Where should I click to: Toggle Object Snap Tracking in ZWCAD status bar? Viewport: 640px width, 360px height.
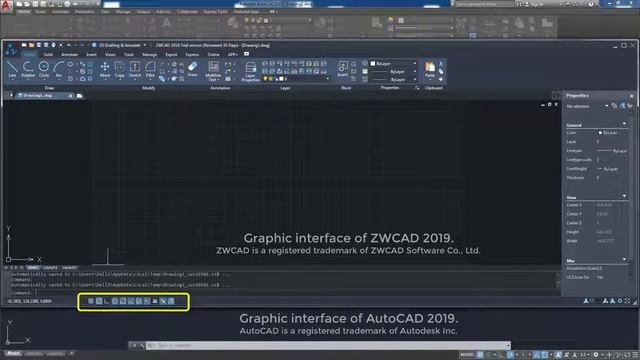pyautogui.click(x=131, y=301)
